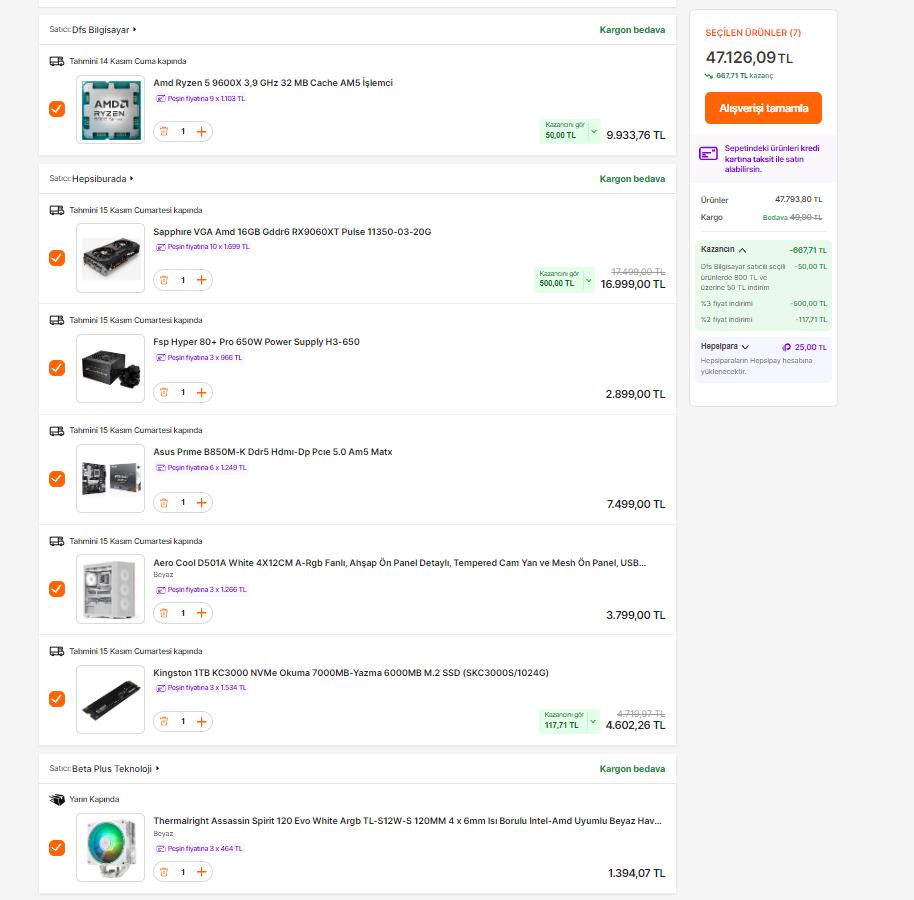Screen dimensions: 914x900
Task: Deselect Kingston 1TB KC3000 SSD checkbox
Action: (57, 699)
